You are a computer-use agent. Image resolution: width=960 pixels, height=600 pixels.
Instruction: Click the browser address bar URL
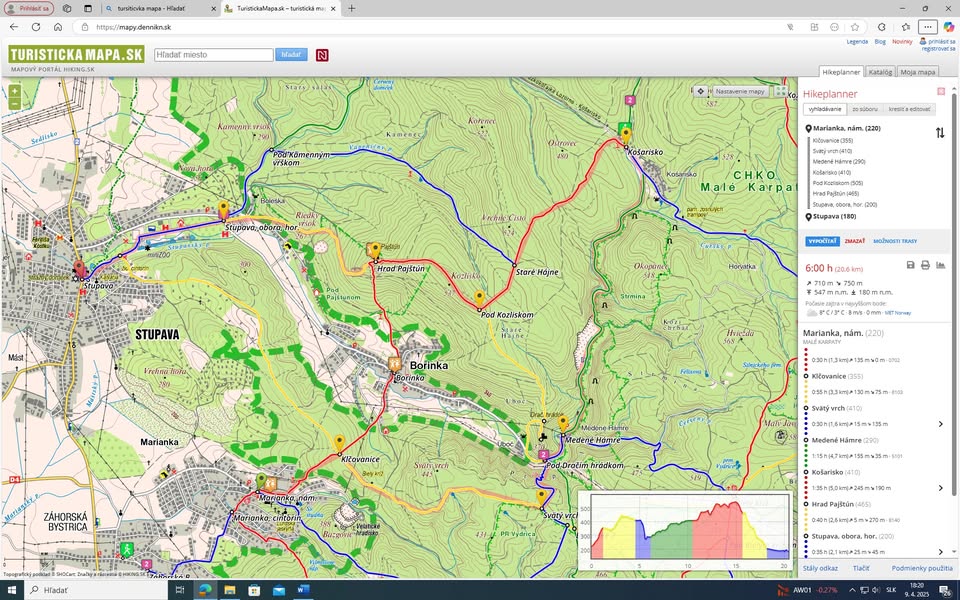[134, 27]
